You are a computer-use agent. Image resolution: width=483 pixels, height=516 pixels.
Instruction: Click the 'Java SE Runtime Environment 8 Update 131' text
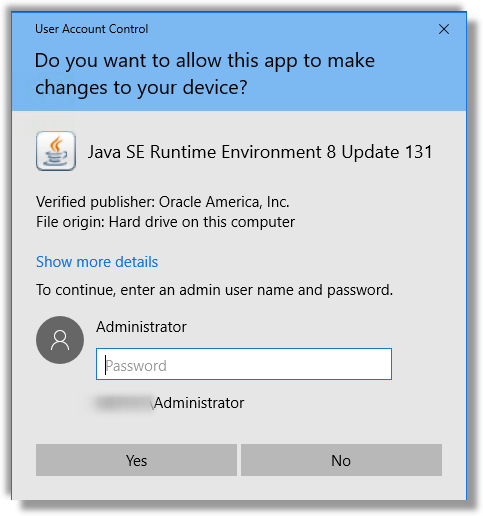pos(260,152)
